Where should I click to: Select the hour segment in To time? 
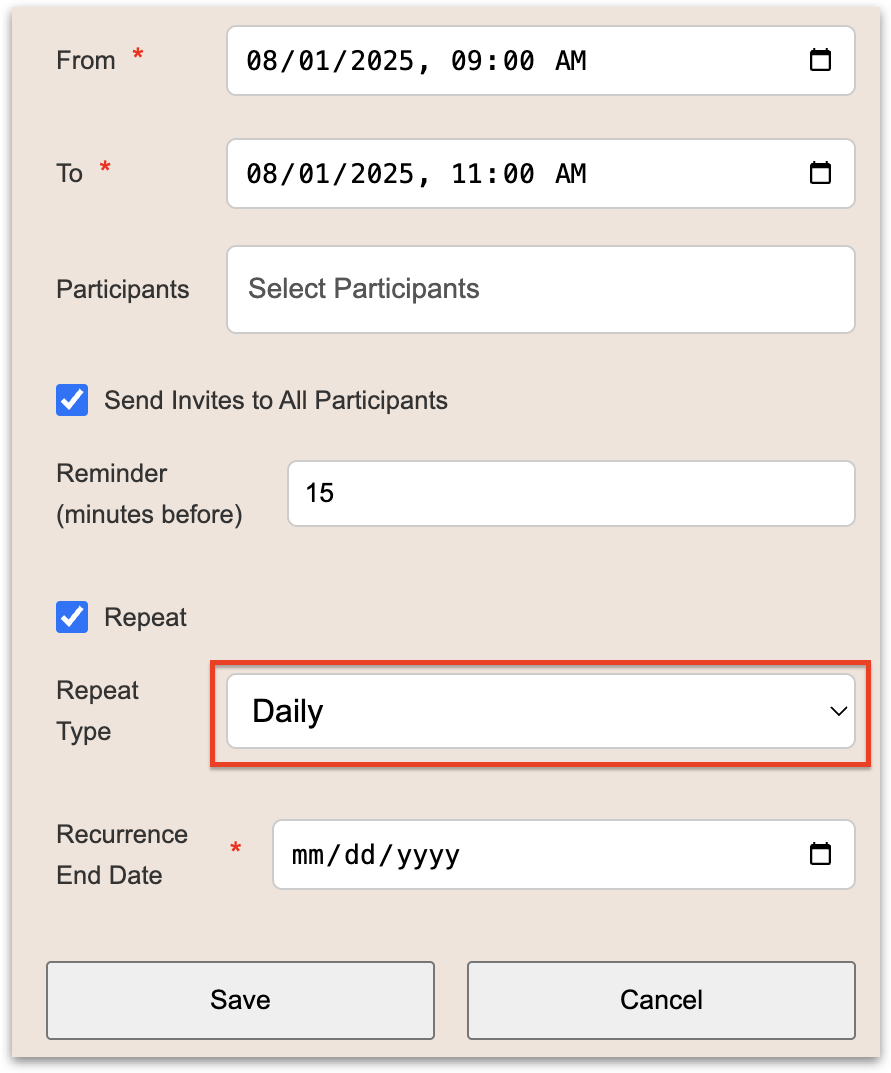click(466, 174)
